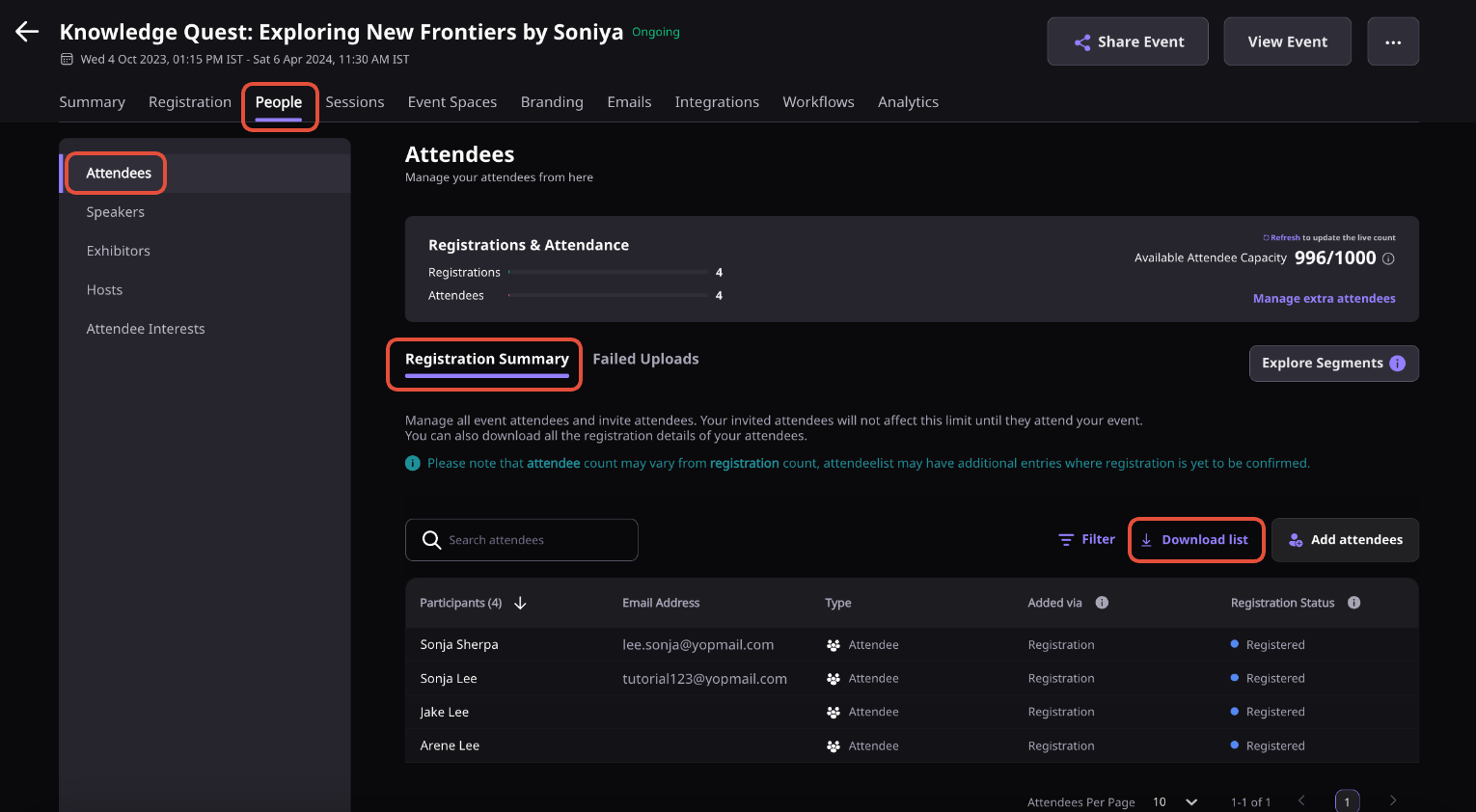
Task: Click the magnifier search icon
Action: [431, 540]
